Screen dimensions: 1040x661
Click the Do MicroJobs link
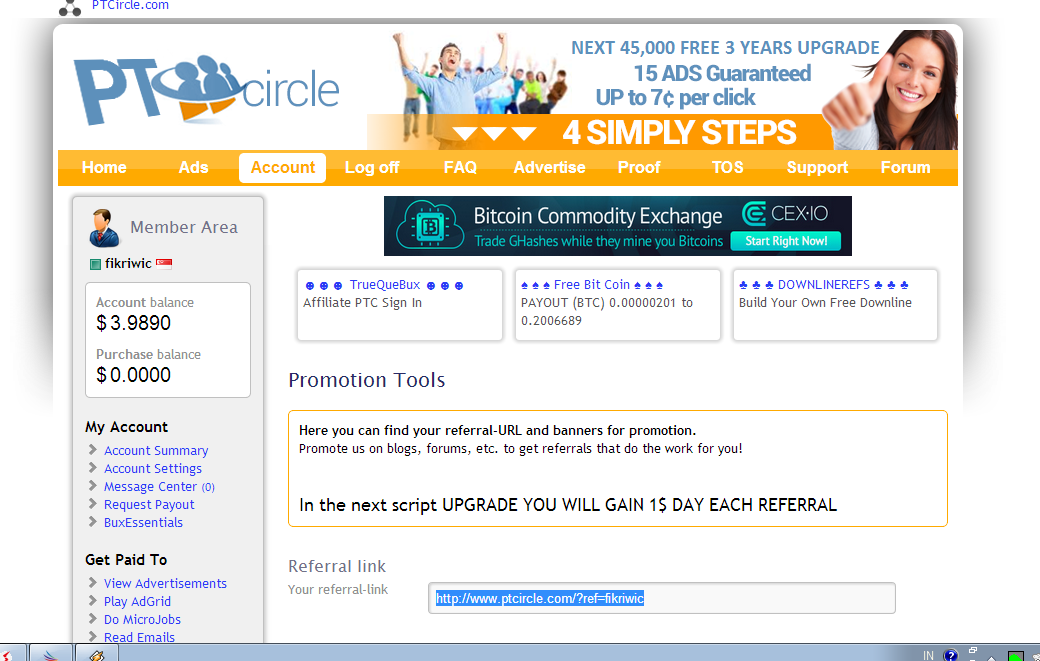(x=142, y=619)
